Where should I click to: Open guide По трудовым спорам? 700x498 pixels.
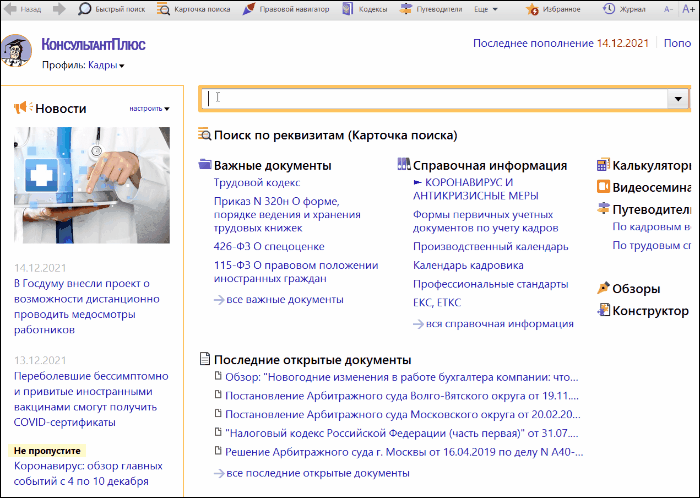point(651,245)
